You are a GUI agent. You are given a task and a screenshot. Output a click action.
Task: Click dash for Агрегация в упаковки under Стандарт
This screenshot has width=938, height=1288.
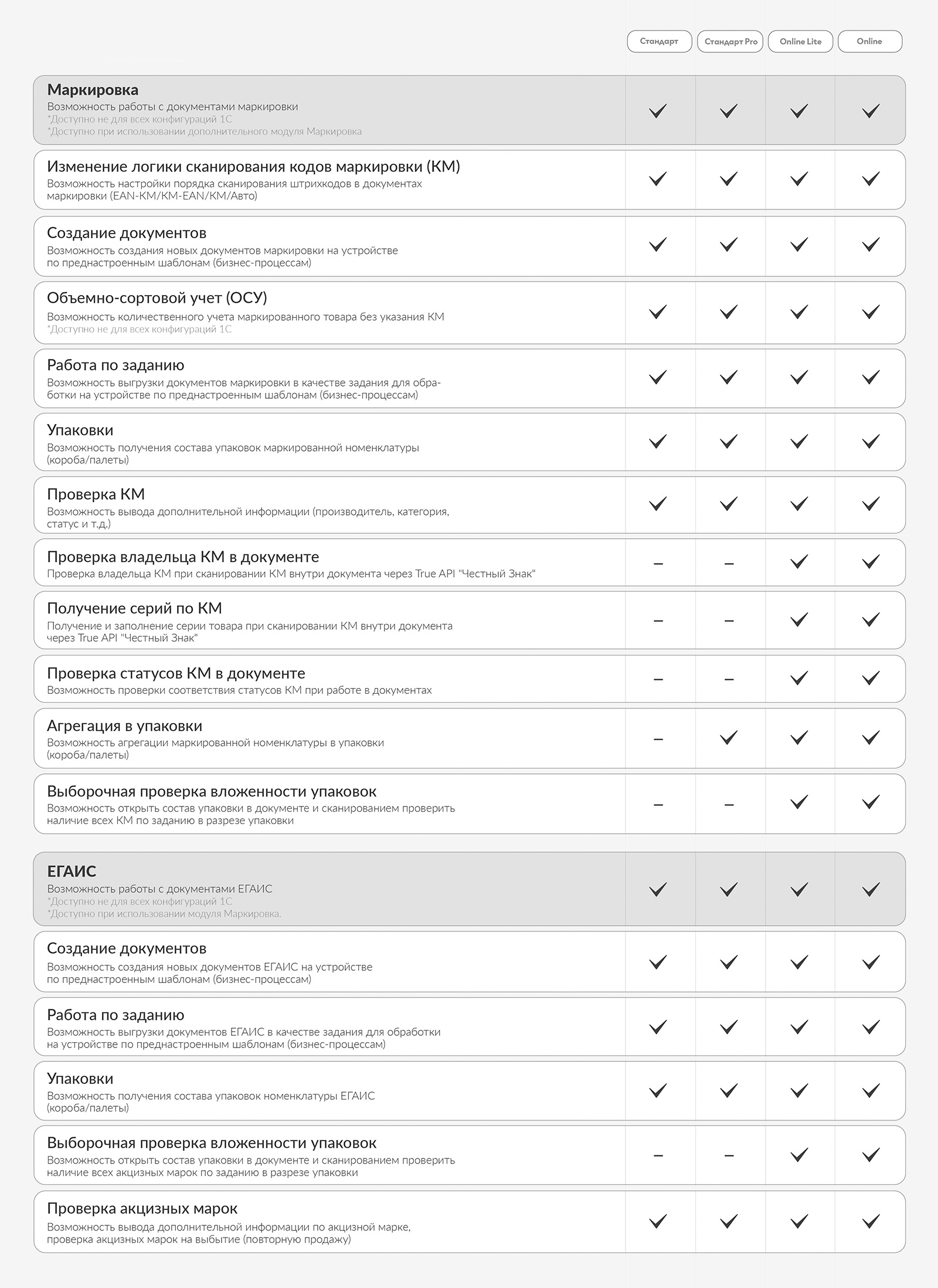coord(658,740)
